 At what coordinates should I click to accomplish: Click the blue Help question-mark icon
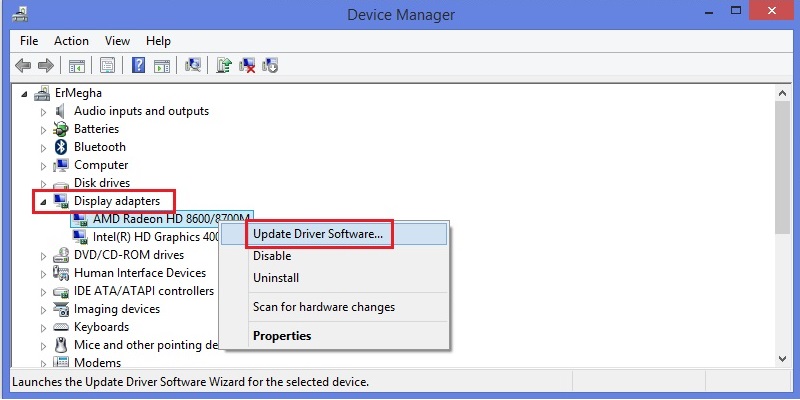click(138, 65)
